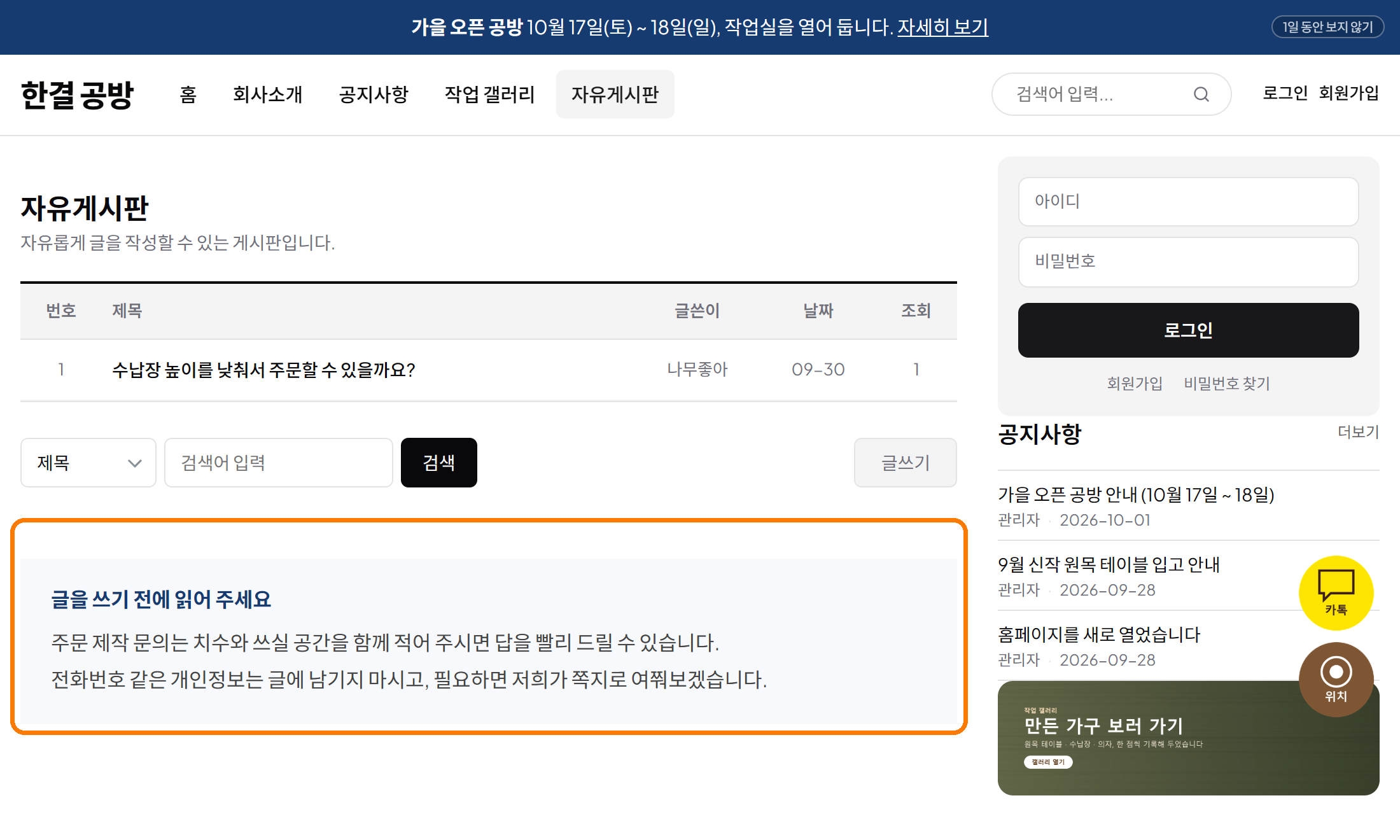Click the 제목 column header in table

(127, 311)
